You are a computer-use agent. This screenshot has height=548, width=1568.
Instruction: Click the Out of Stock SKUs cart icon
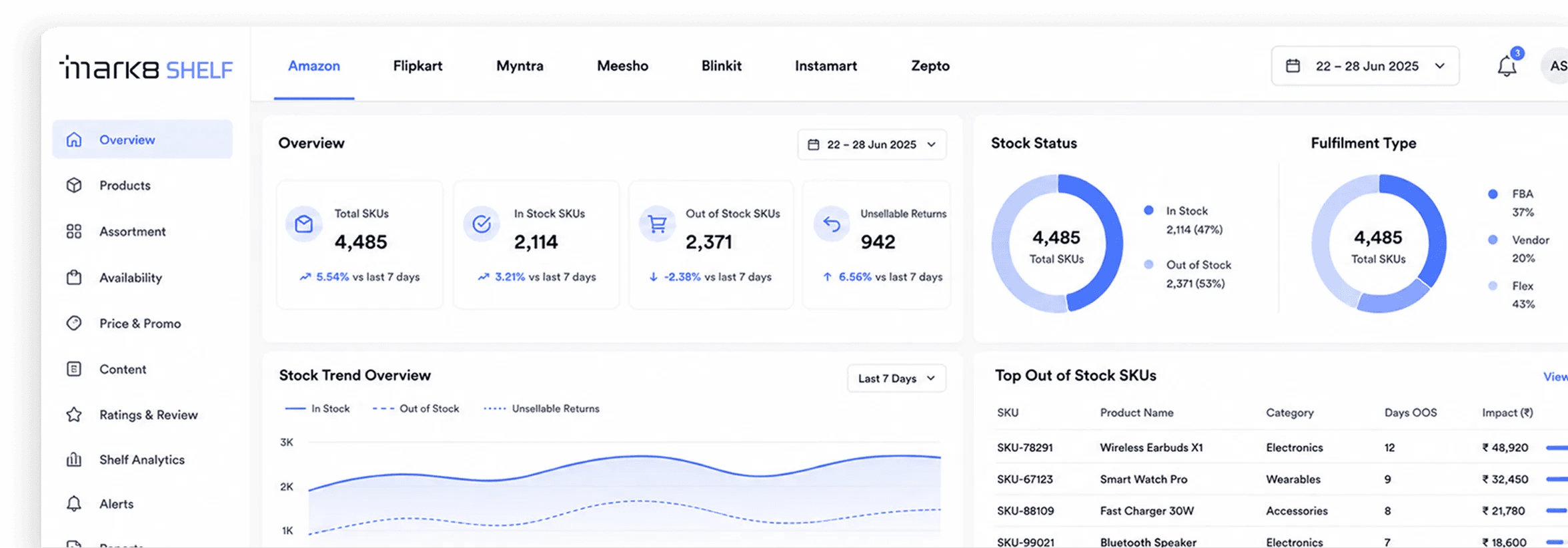(658, 224)
